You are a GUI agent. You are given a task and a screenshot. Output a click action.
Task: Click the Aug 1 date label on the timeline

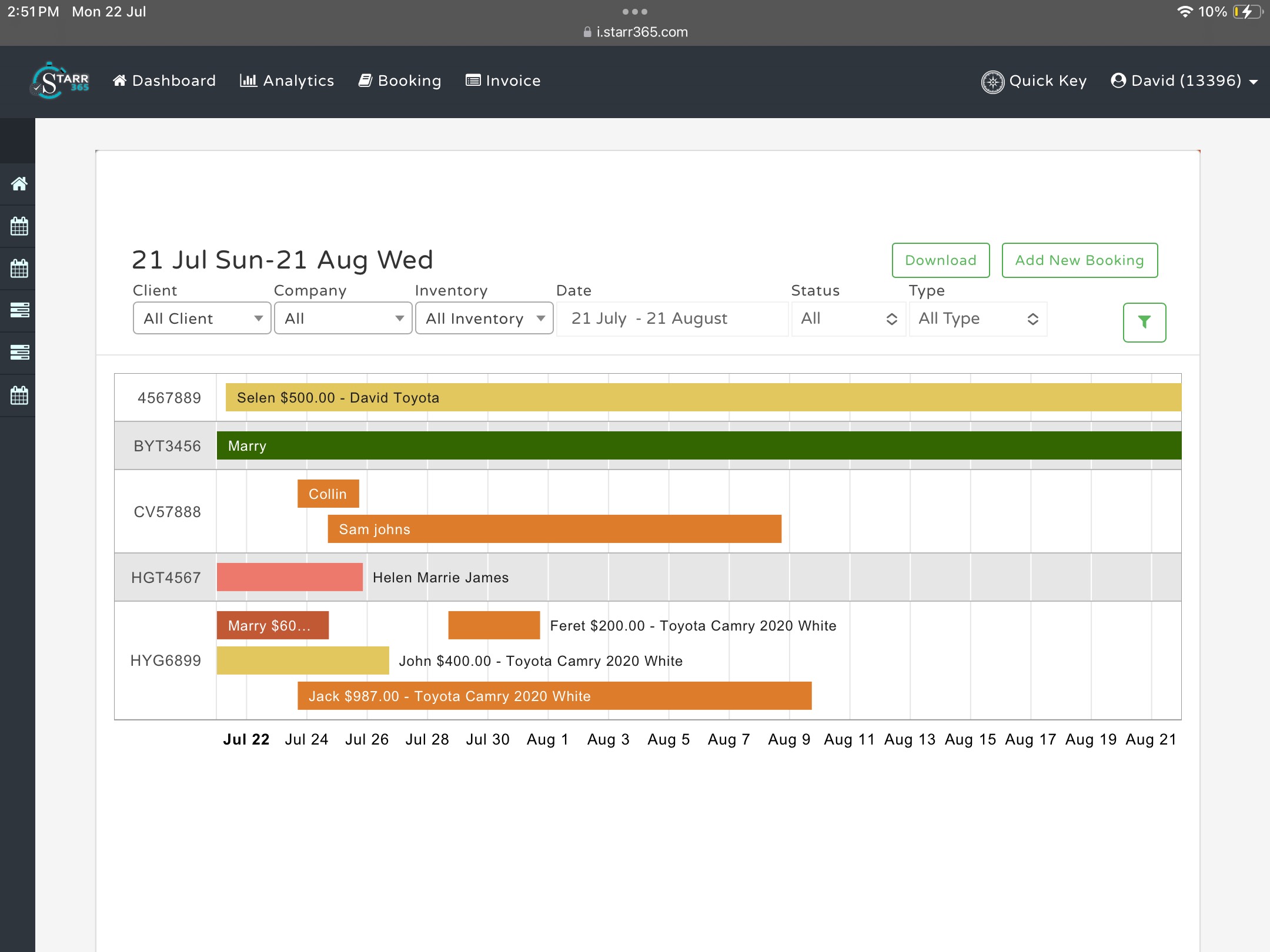[x=548, y=740]
